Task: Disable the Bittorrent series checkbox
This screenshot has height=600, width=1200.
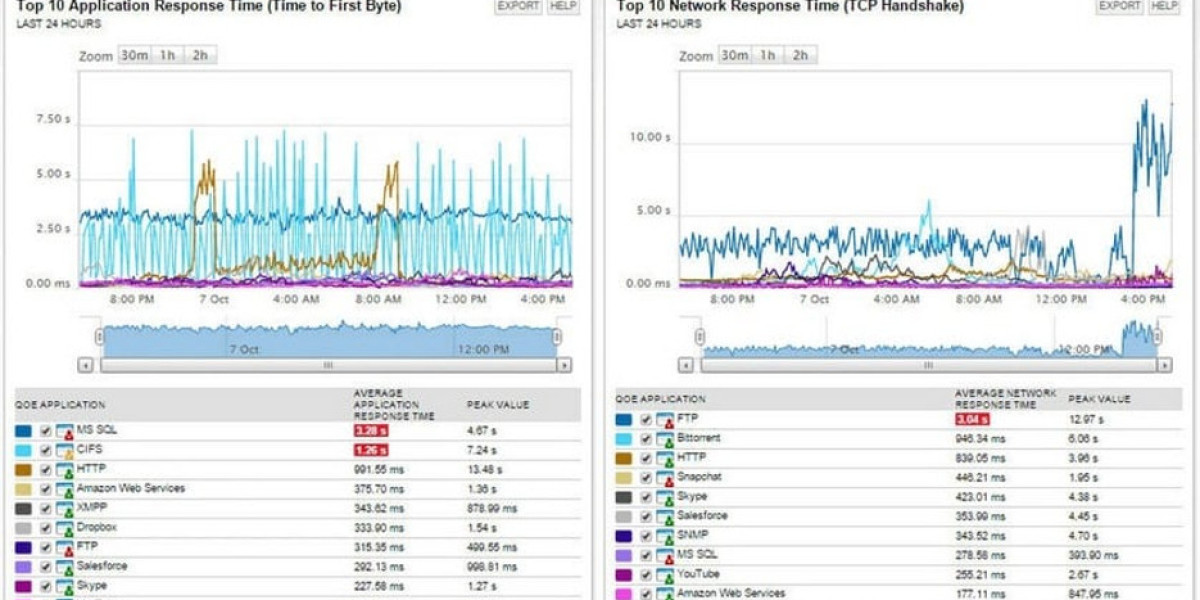Action: [645, 440]
